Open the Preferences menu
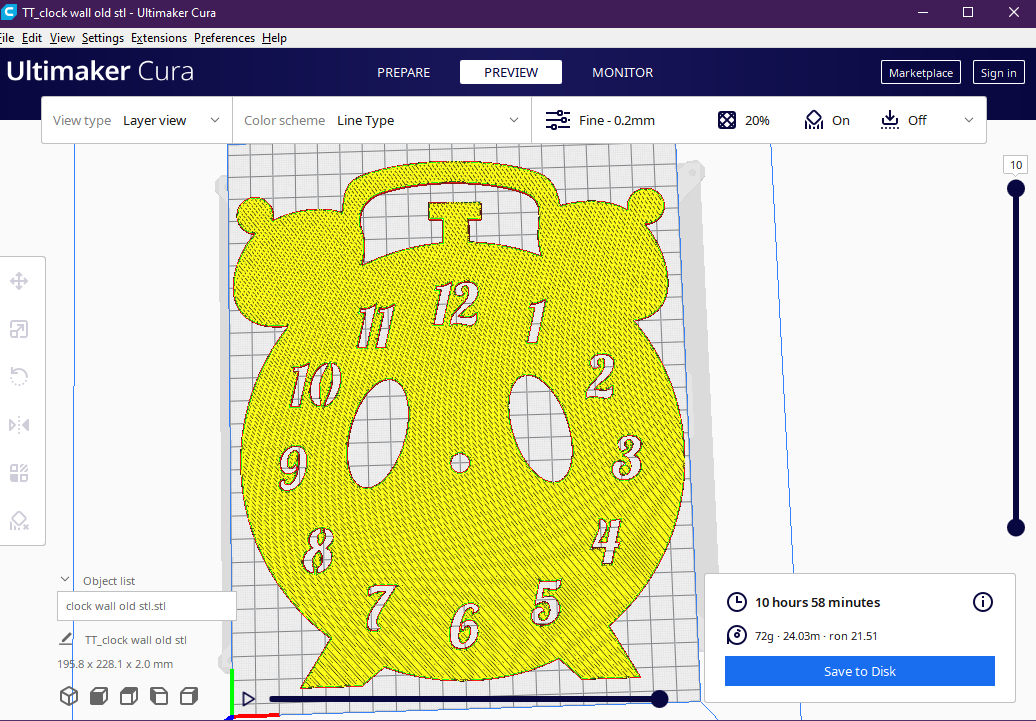 224,38
